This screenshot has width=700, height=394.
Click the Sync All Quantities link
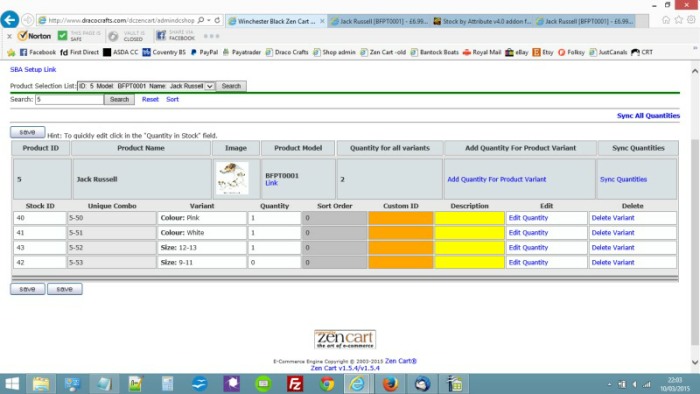(x=648, y=116)
